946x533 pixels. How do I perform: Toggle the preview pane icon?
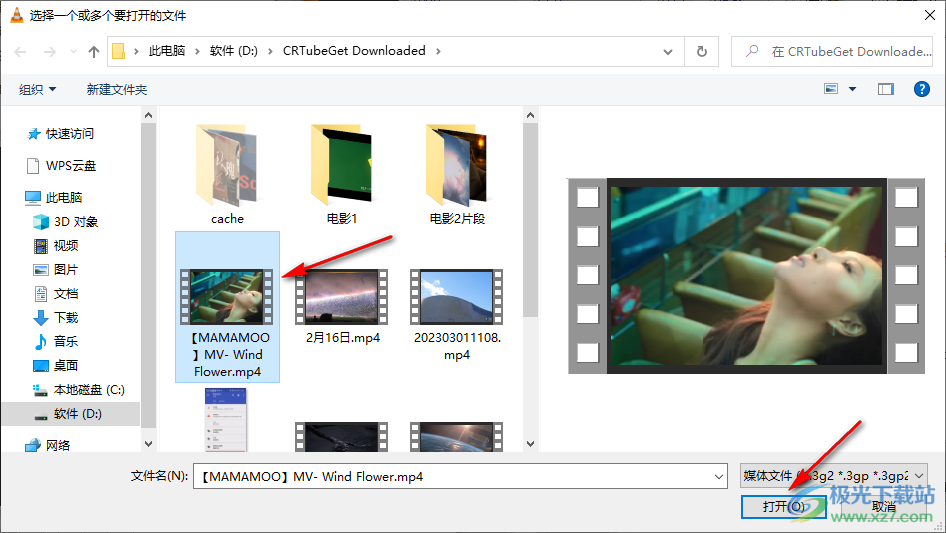click(x=886, y=89)
